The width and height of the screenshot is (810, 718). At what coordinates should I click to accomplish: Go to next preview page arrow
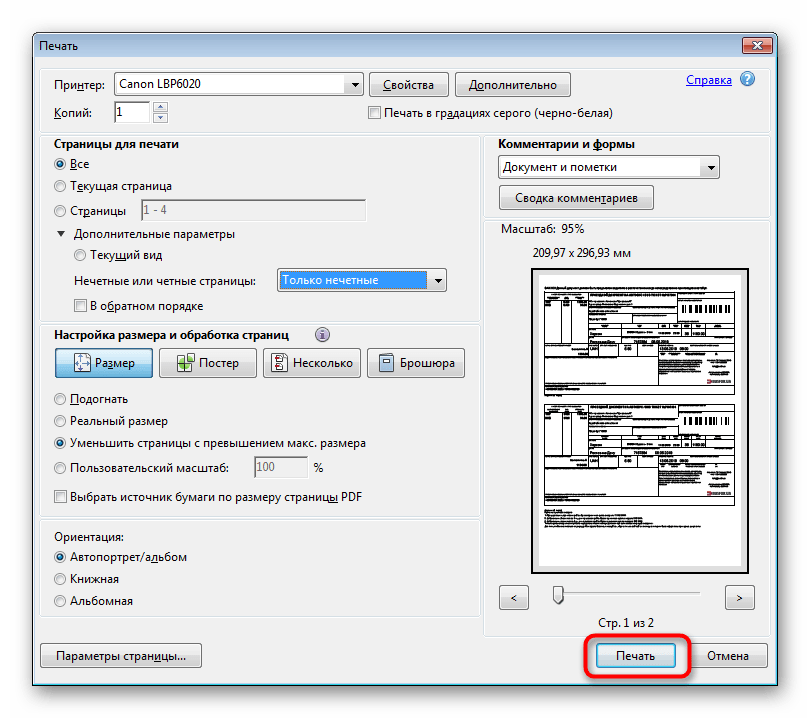coord(739,597)
